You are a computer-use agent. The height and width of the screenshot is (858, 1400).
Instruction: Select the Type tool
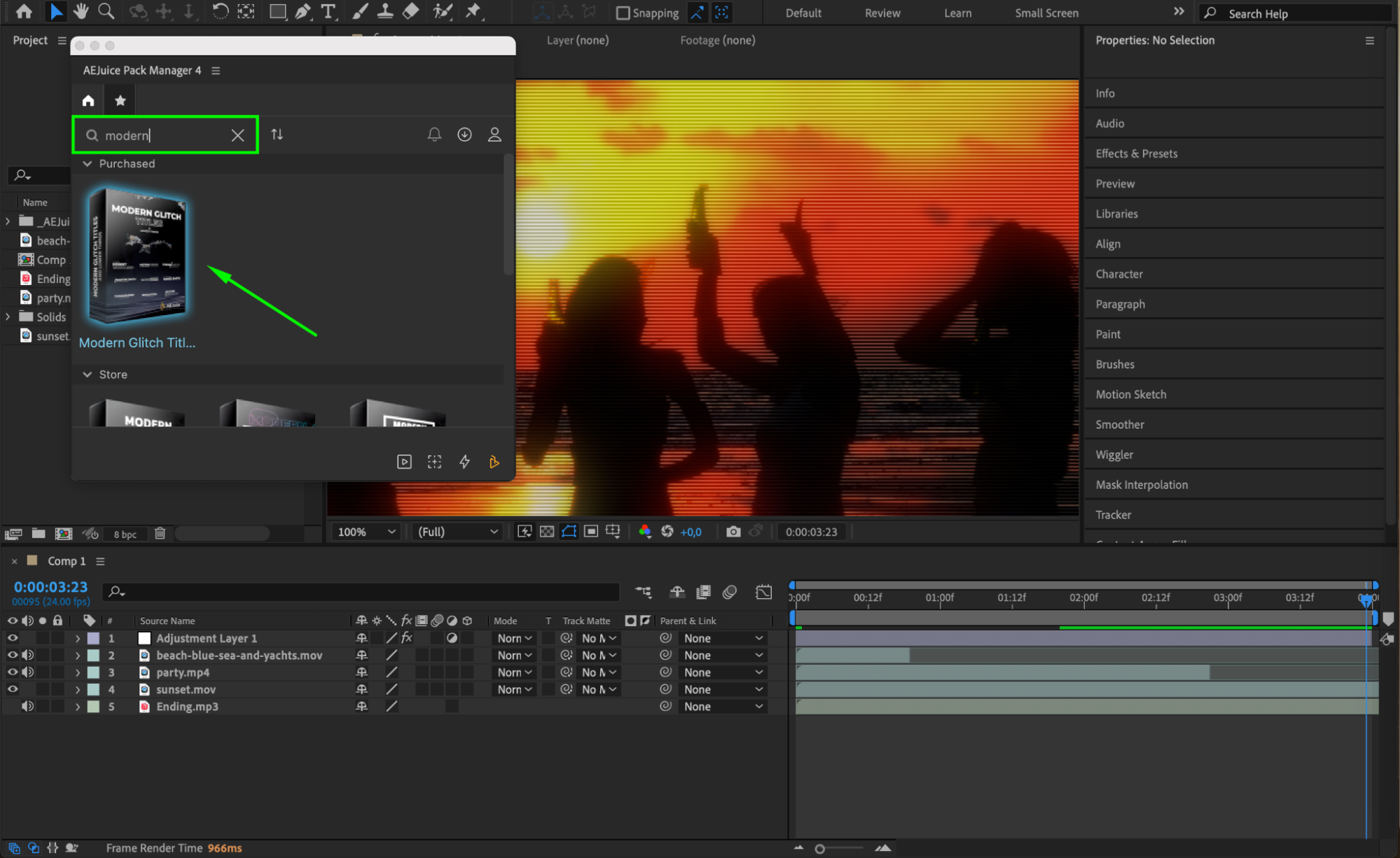coord(328,11)
